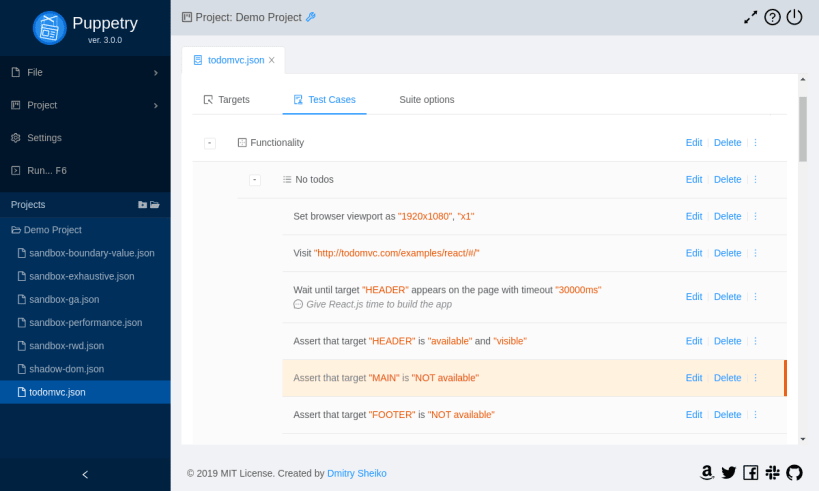Edit the Assert FOOTER NOT available step
819x491 pixels.
[694, 415]
